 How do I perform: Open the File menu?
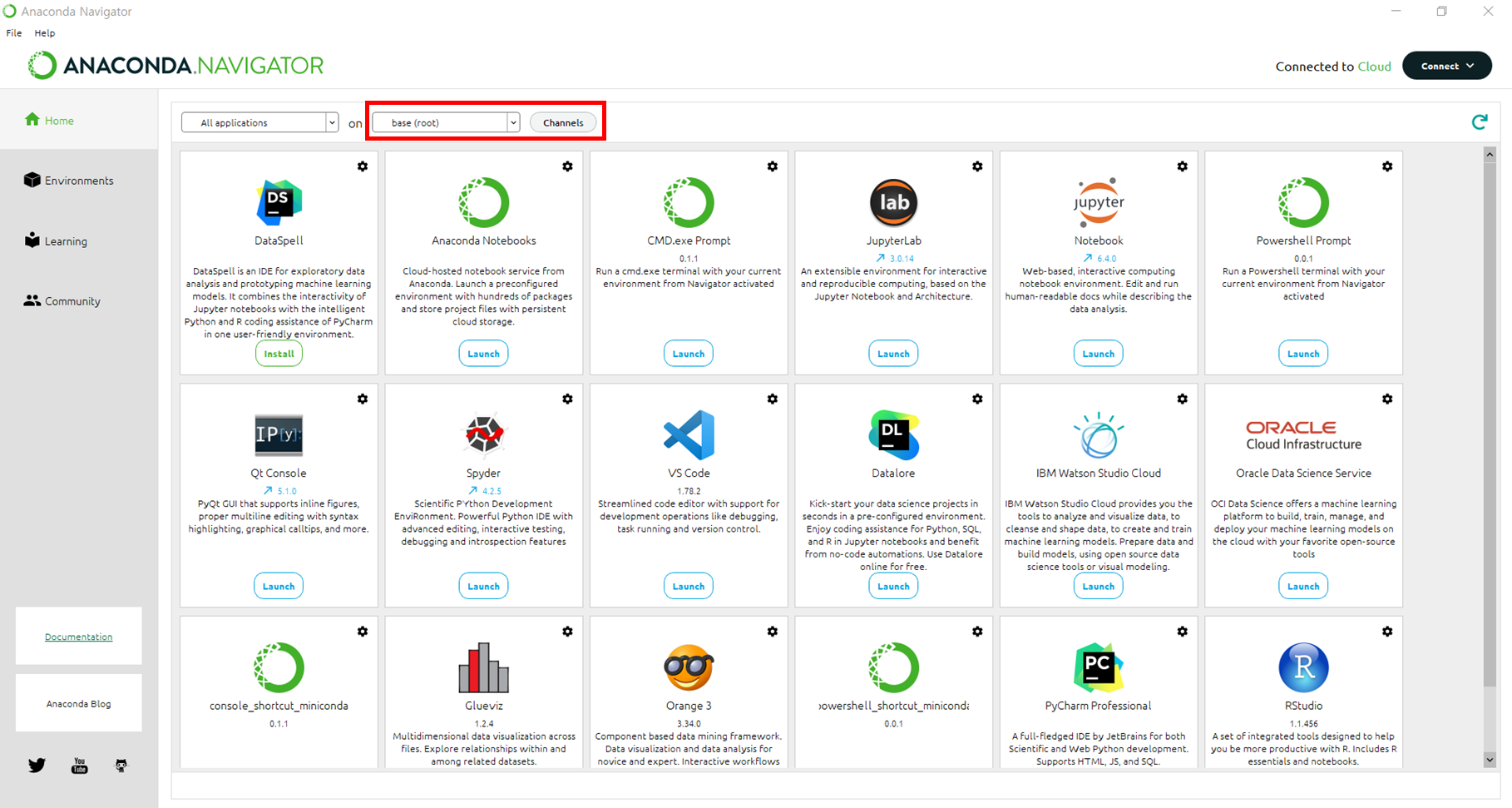14,33
